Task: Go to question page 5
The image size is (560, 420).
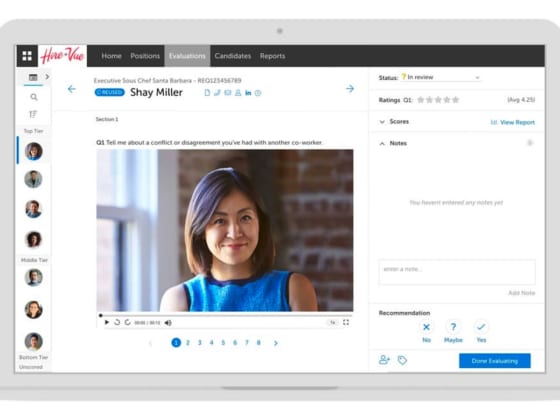Action: (223, 343)
